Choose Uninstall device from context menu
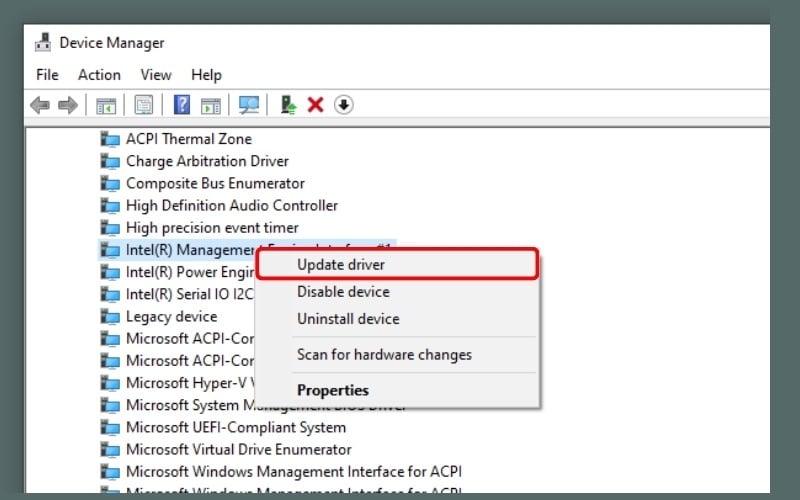The width and height of the screenshot is (800, 500). pos(397,319)
